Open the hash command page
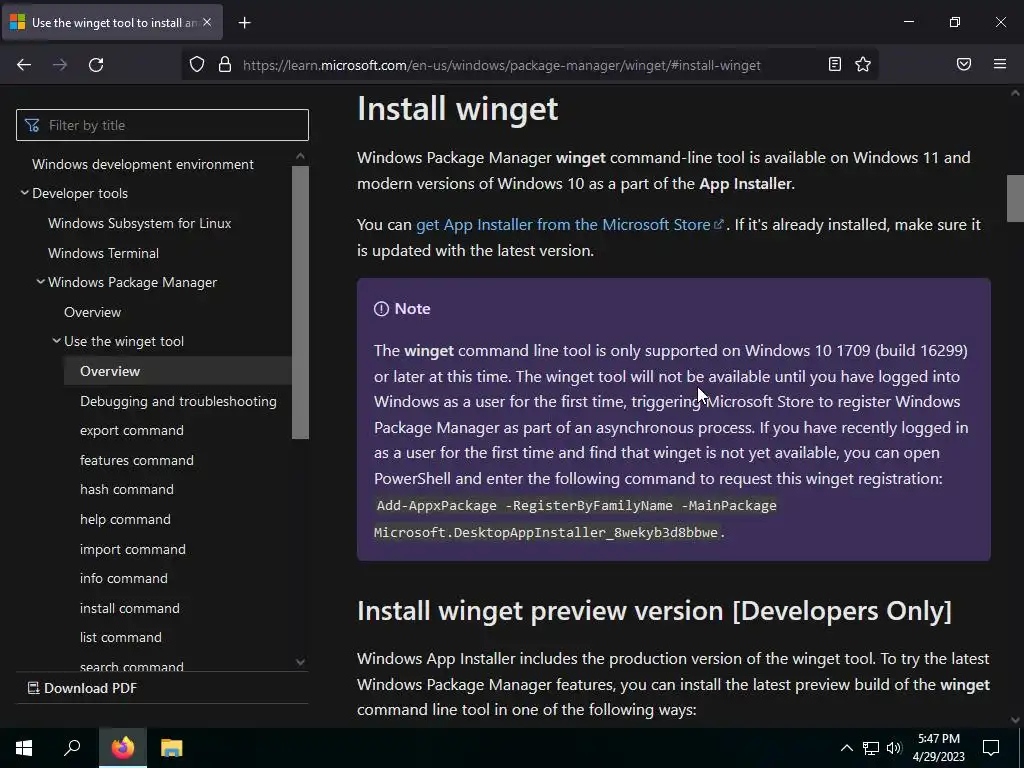 [127, 489]
